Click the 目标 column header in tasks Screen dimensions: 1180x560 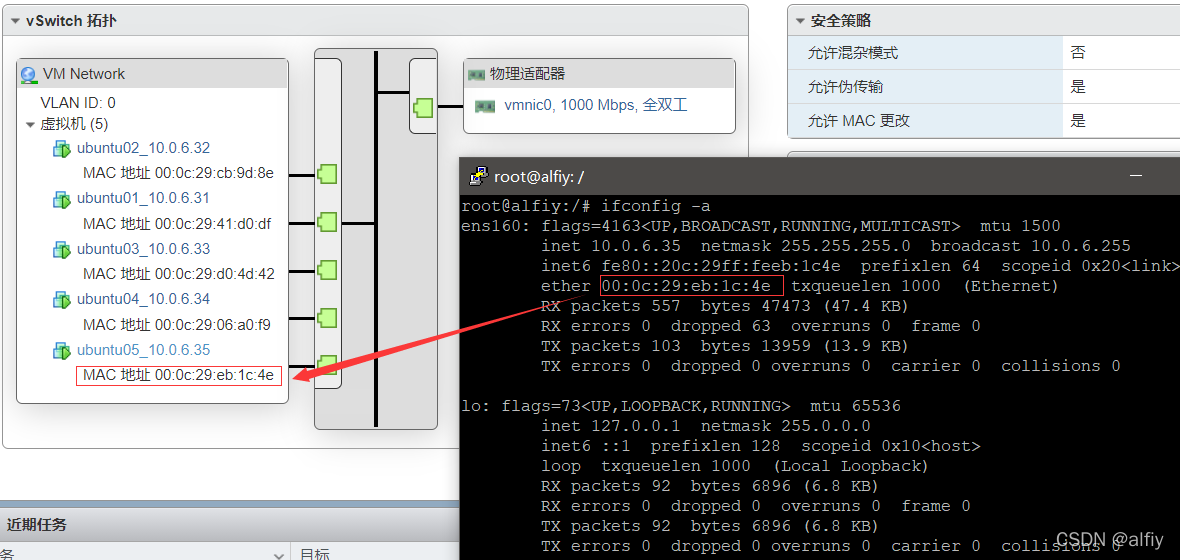click(314, 553)
